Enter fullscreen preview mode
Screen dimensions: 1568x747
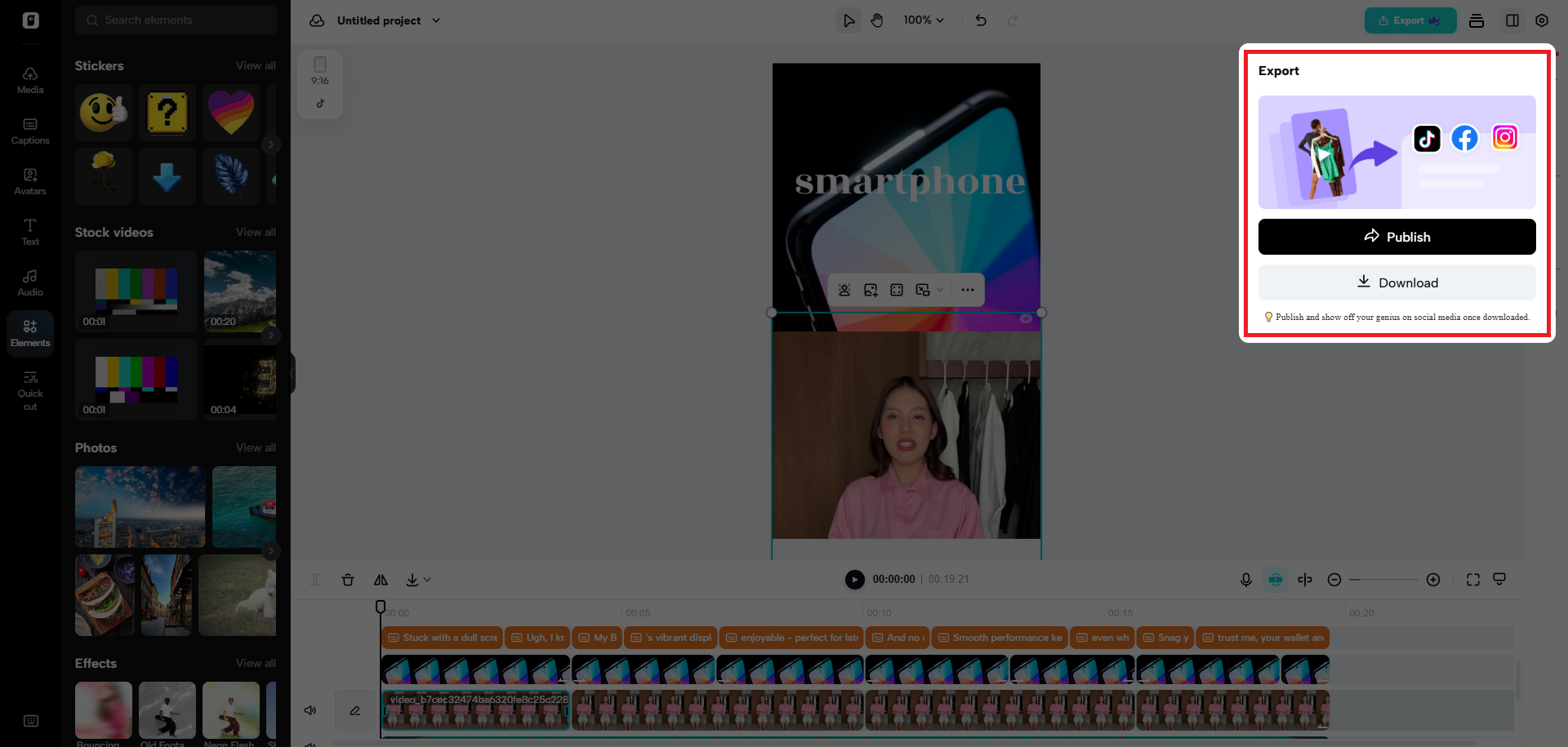[1473, 580]
